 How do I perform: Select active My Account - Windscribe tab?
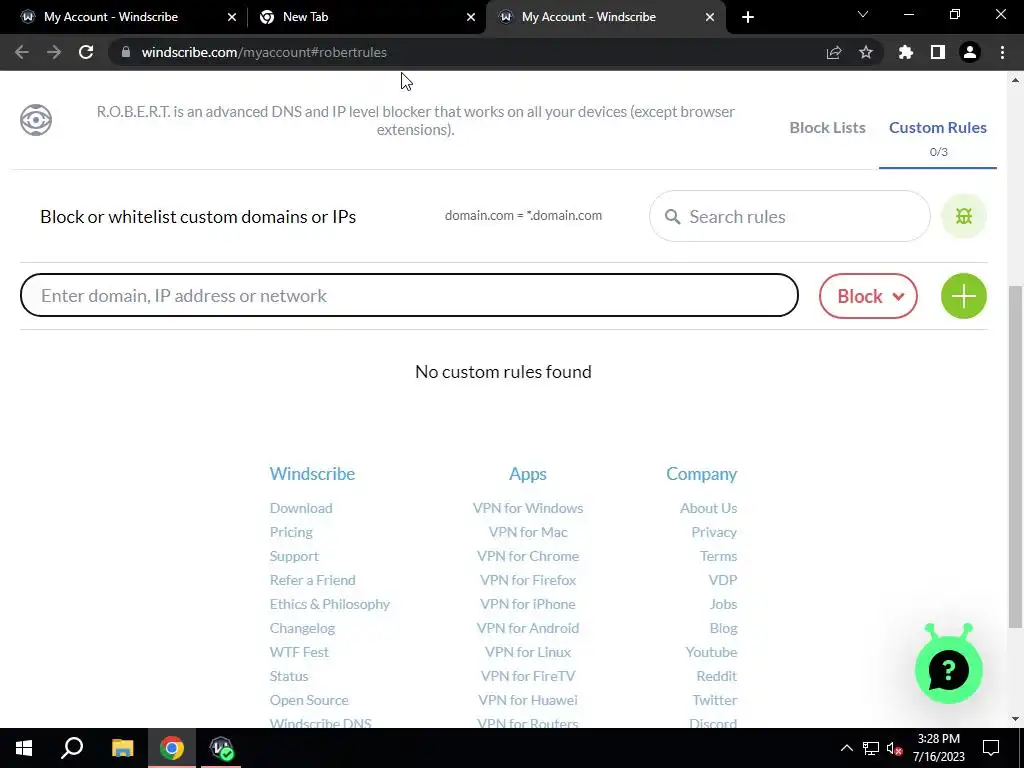point(605,17)
